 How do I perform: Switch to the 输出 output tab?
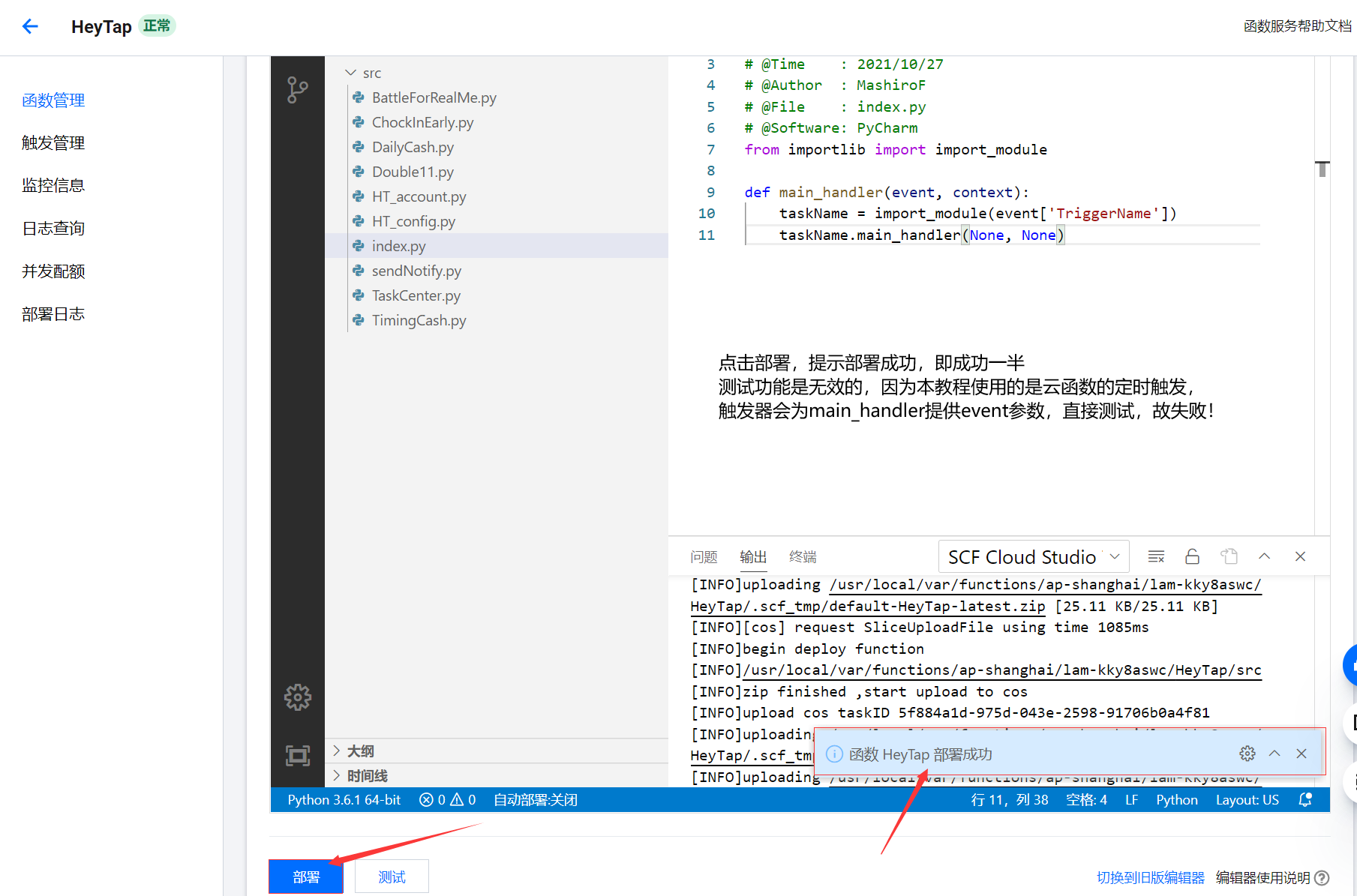(753, 557)
